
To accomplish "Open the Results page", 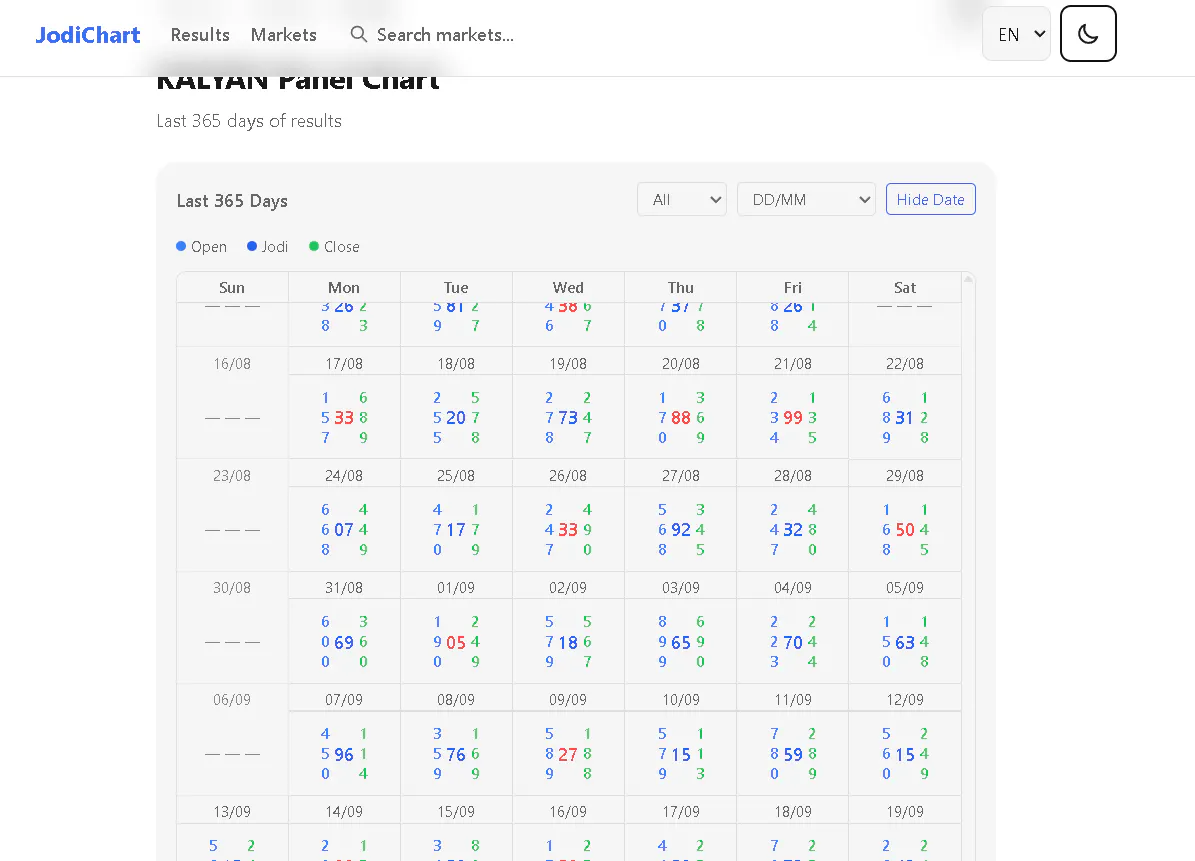I will click(x=200, y=35).
